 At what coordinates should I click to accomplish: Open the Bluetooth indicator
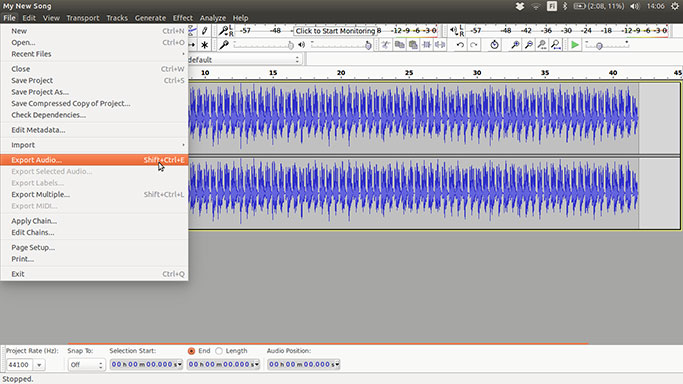pos(565,6)
